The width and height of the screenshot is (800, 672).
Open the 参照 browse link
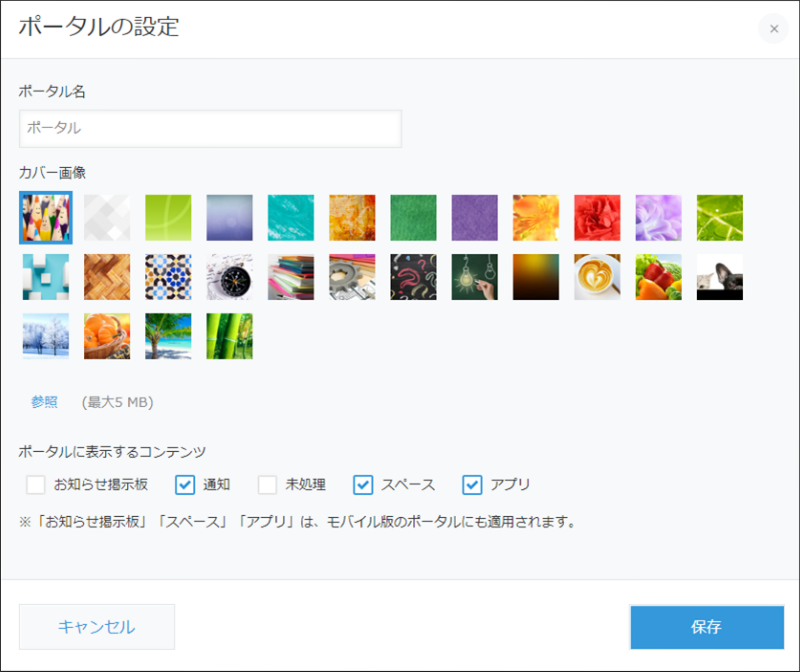[x=44, y=402]
